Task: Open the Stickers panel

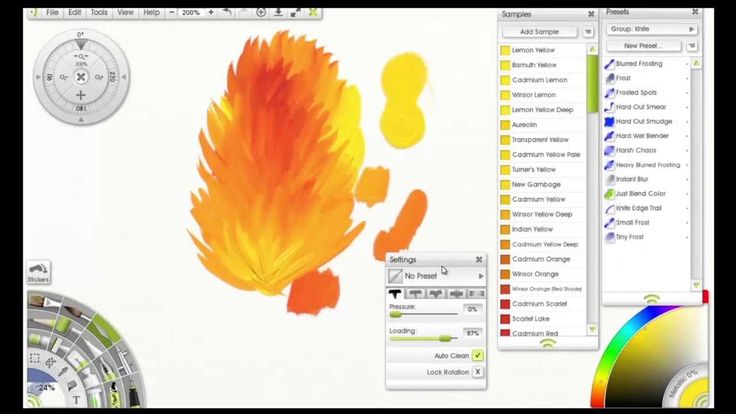Action: [38, 272]
